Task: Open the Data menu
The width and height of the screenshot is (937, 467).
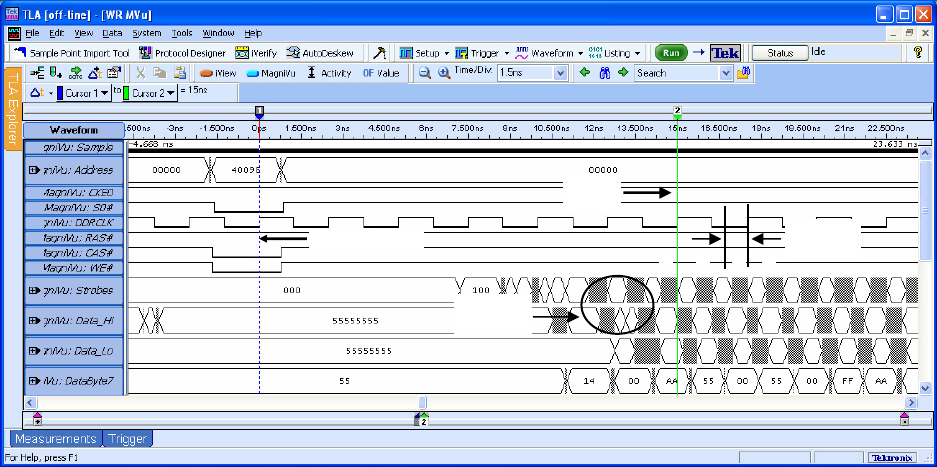Action: pyautogui.click(x=112, y=33)
